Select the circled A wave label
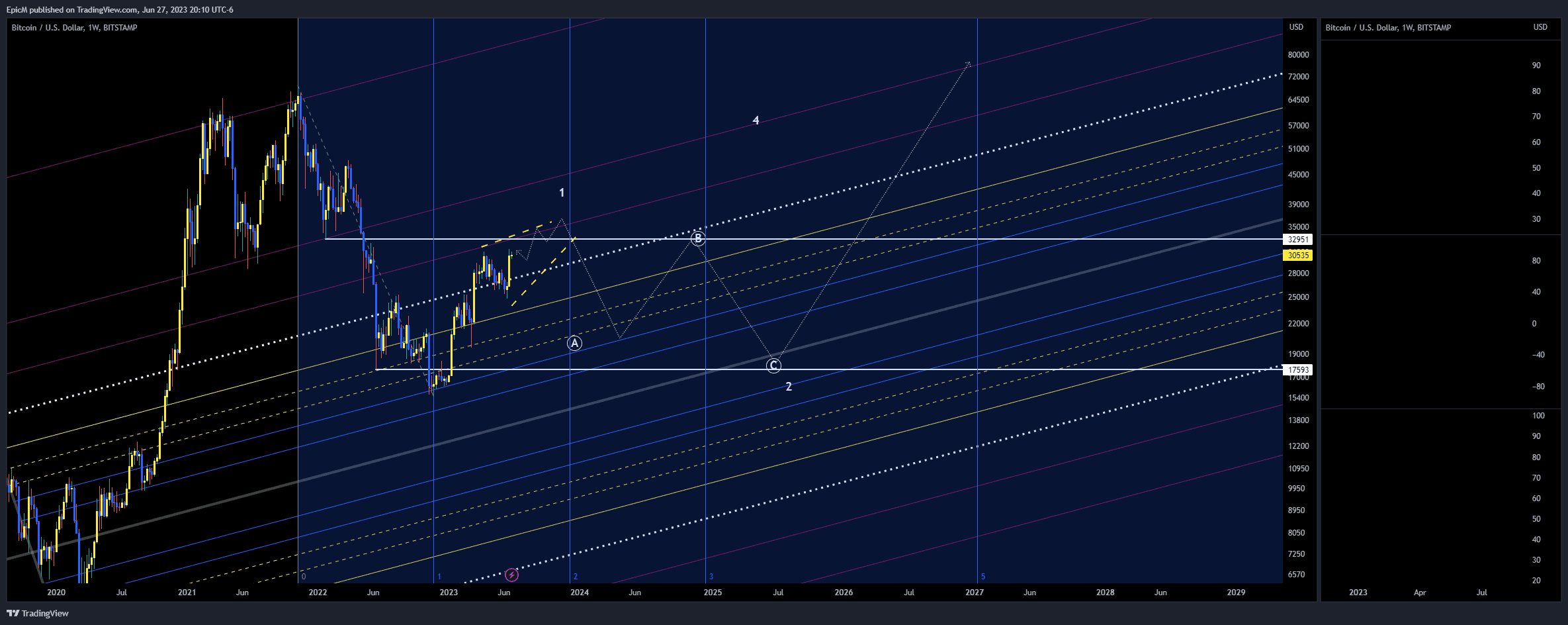The image size is (1568, 625). (575, 343)
